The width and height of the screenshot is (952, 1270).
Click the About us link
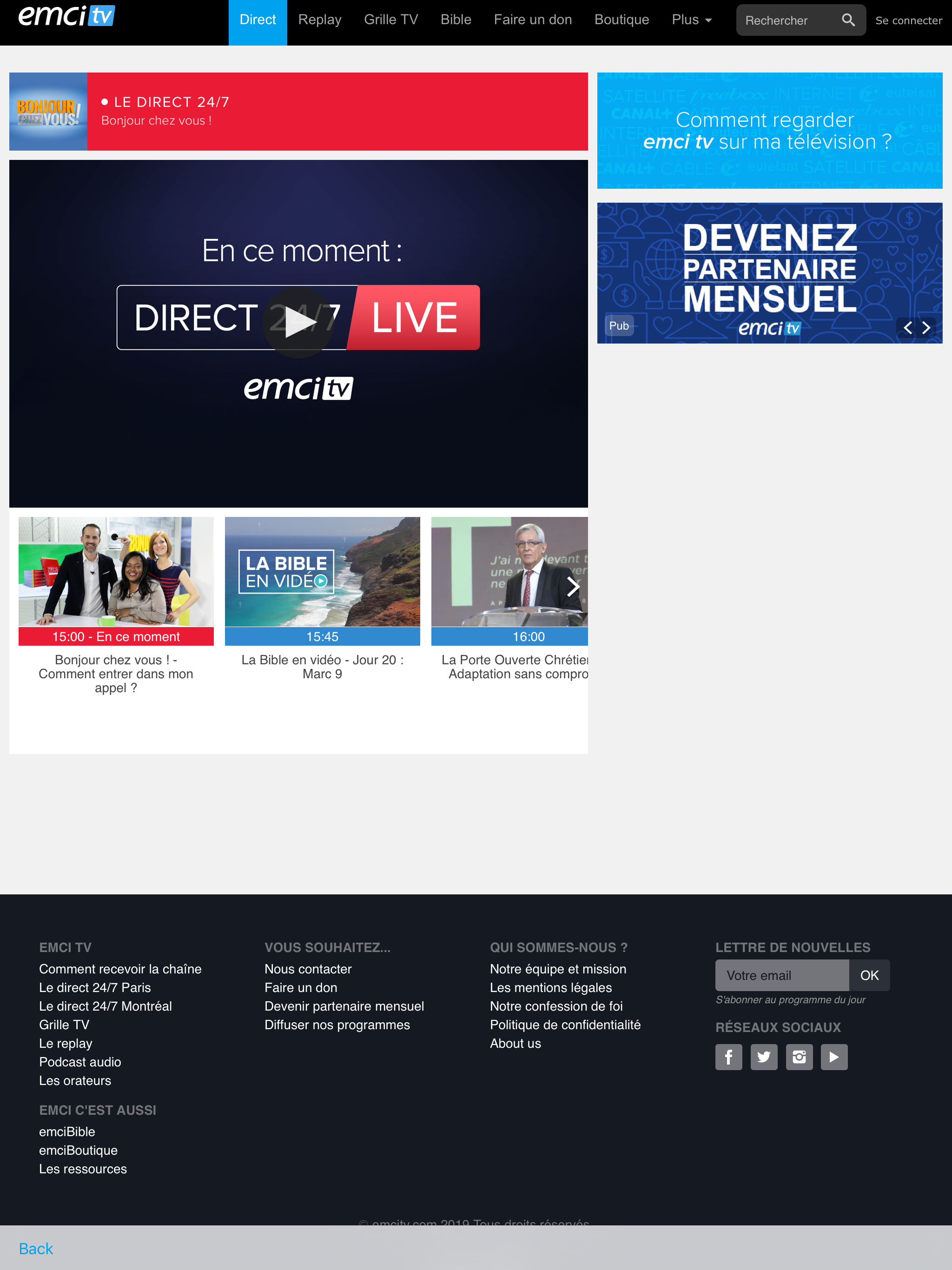515,1043
